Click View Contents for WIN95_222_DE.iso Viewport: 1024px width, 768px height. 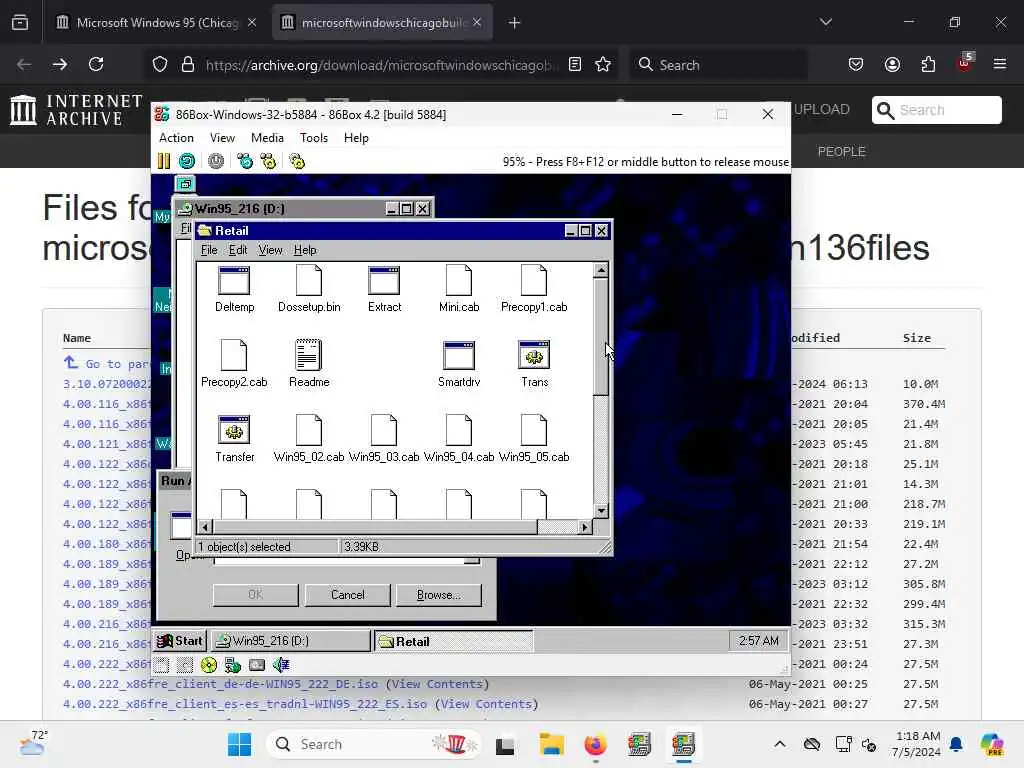438,684
